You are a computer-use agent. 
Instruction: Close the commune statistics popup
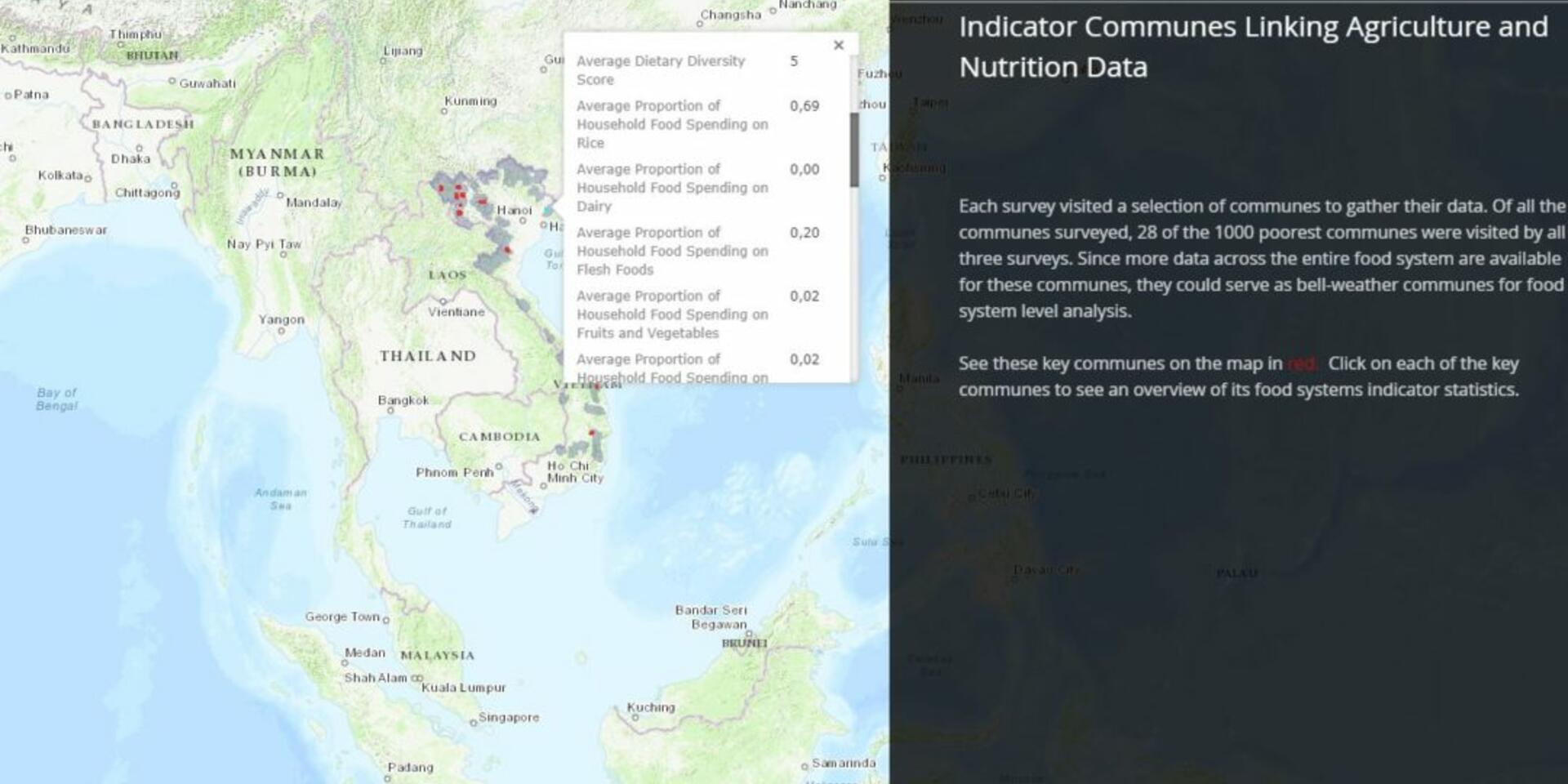839,46
